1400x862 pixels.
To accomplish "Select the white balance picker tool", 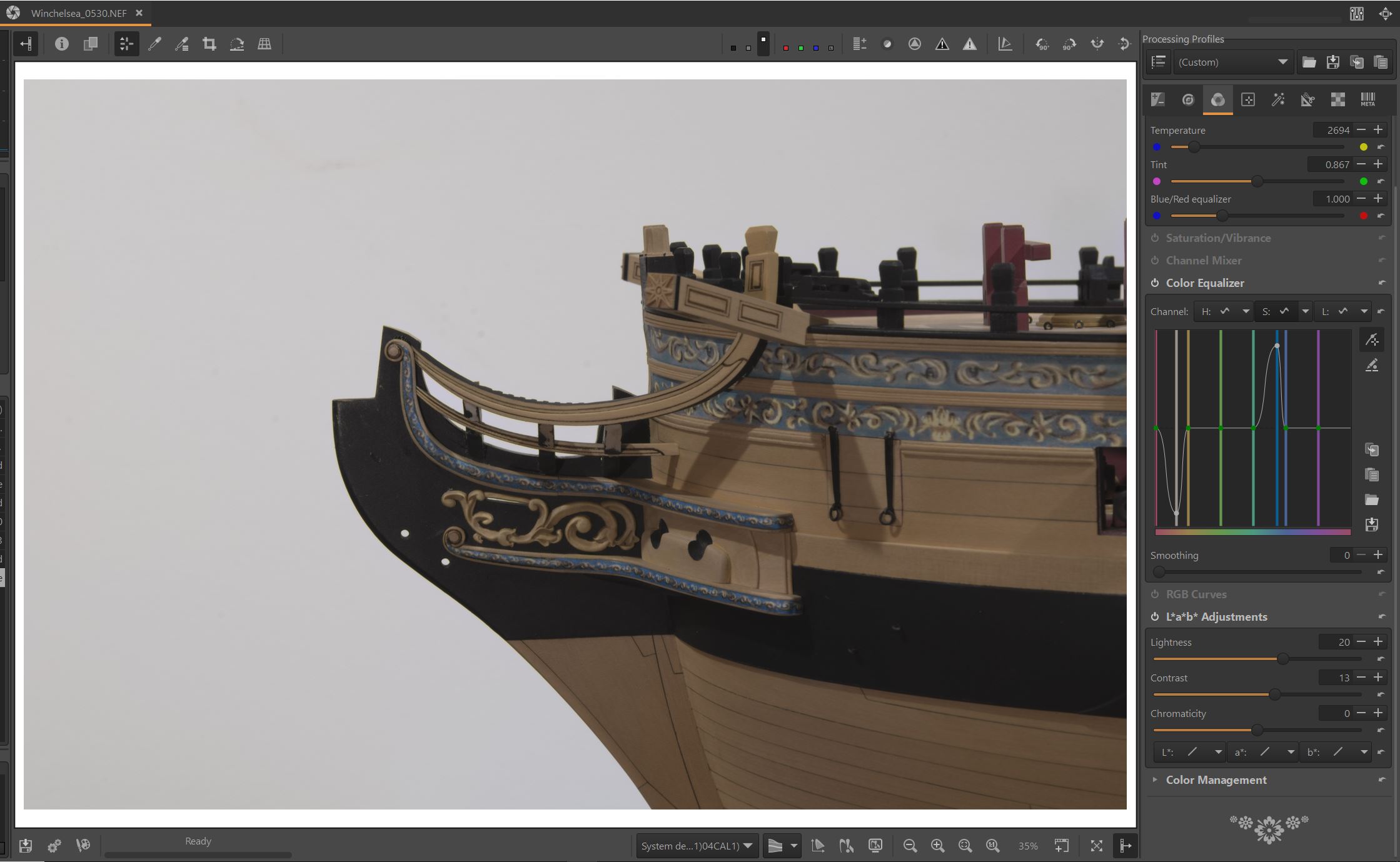I will 154,44.
